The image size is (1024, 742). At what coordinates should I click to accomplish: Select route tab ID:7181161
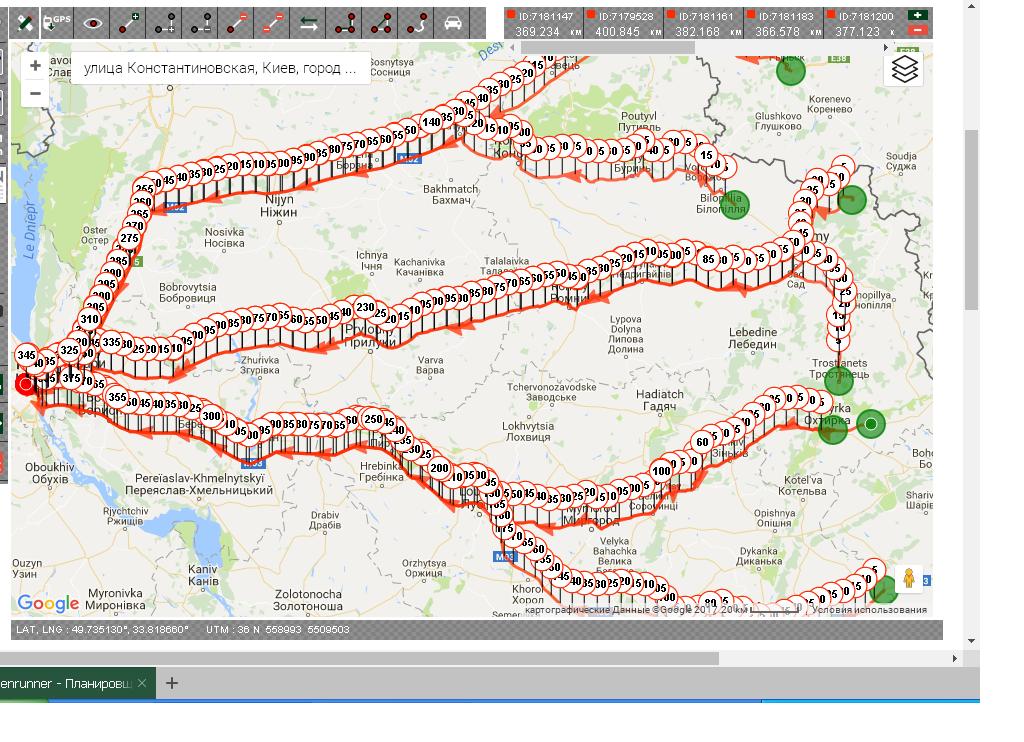pos(705,23)
